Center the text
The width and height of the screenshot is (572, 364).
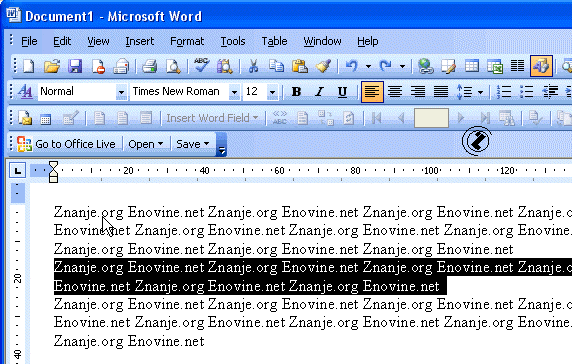click(395, 92)
